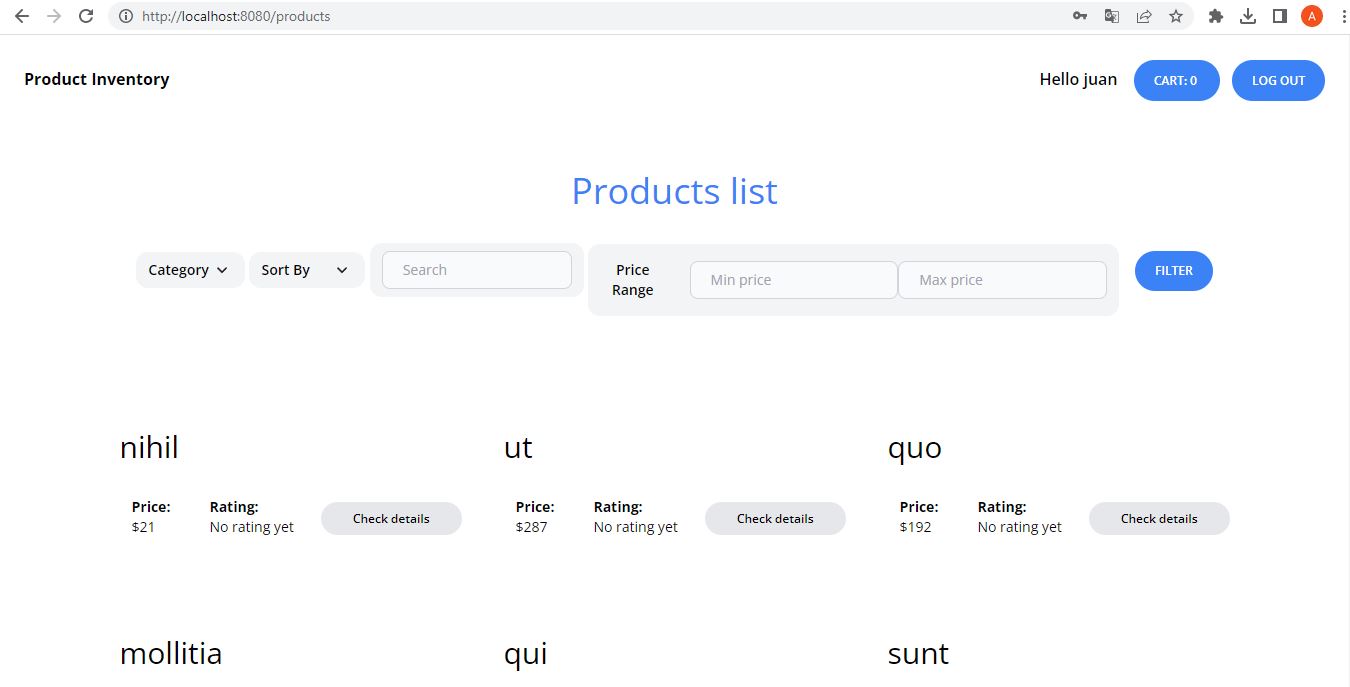Viewport: 1350px width, 687px height.
Task: Click the profile avatar icon
Action: click(x=1311, y=15)
